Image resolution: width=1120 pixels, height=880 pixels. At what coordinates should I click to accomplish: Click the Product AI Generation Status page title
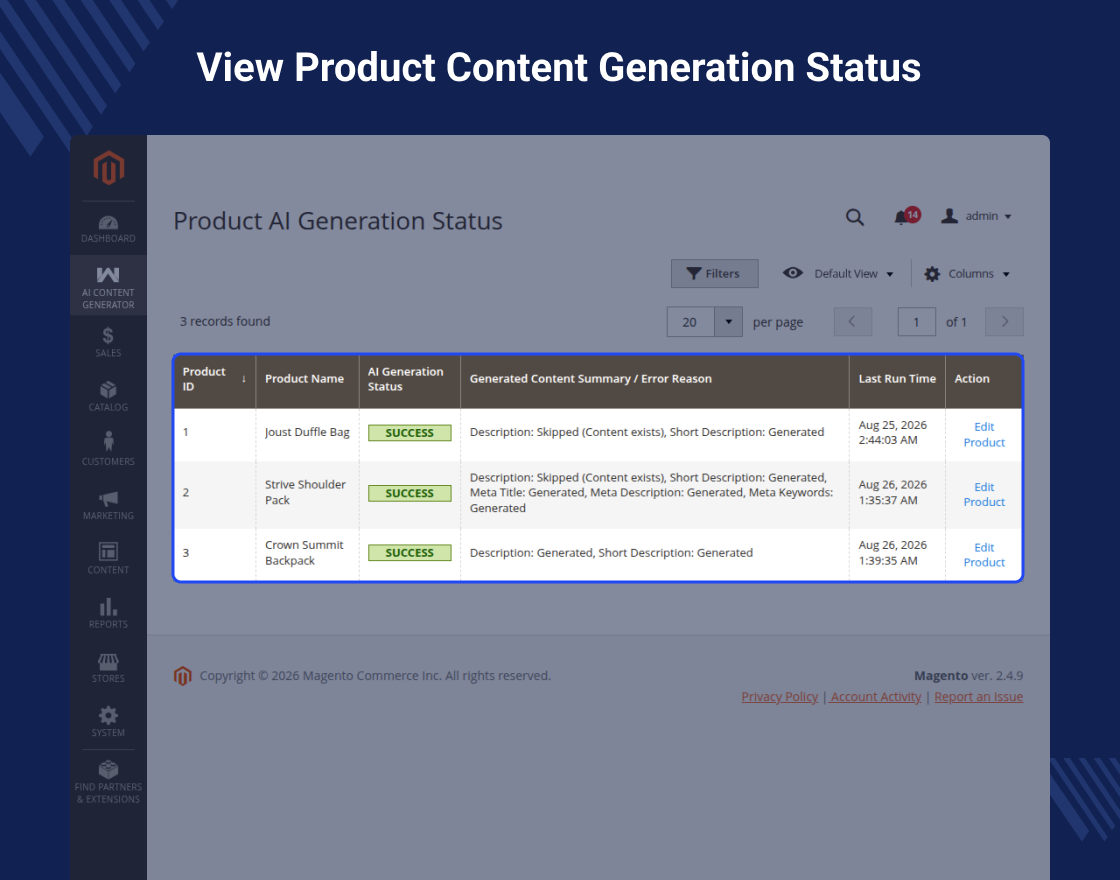[338, 221]
